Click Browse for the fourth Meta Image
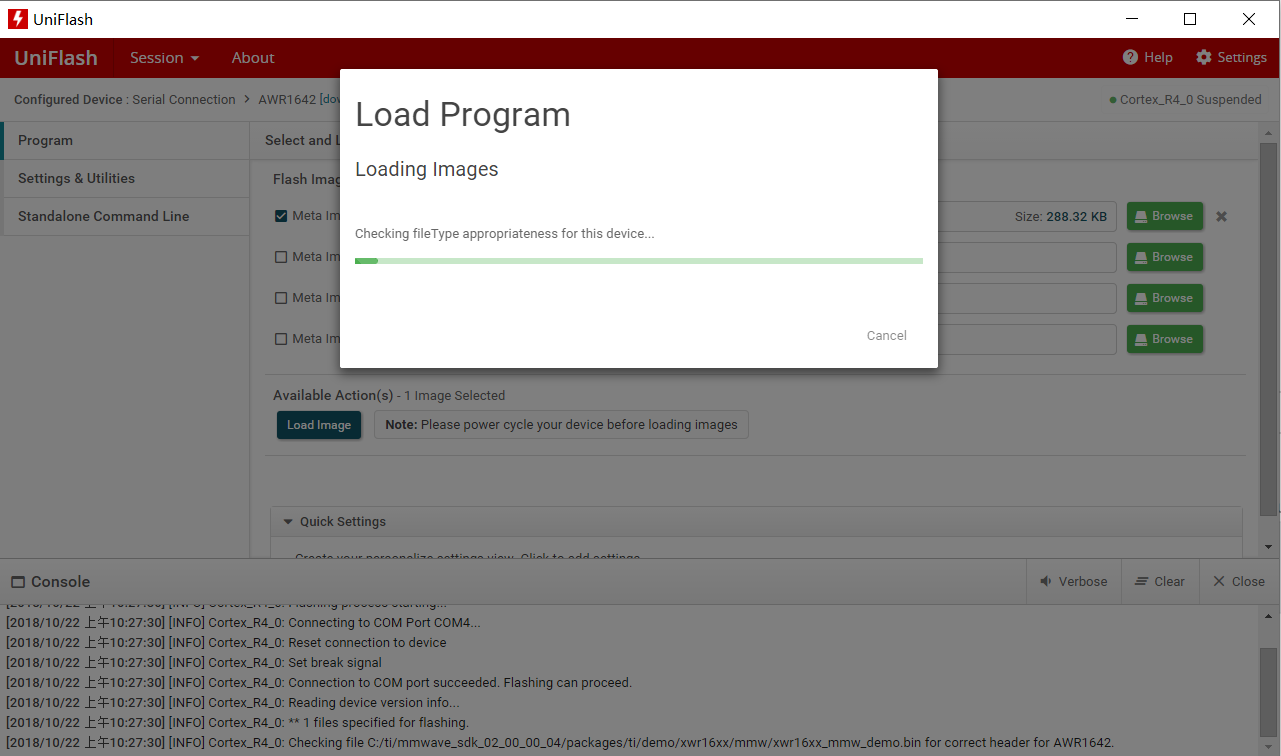This screenshot has width=1281, height=756. pyautogui.click(x=1165, y=339)
